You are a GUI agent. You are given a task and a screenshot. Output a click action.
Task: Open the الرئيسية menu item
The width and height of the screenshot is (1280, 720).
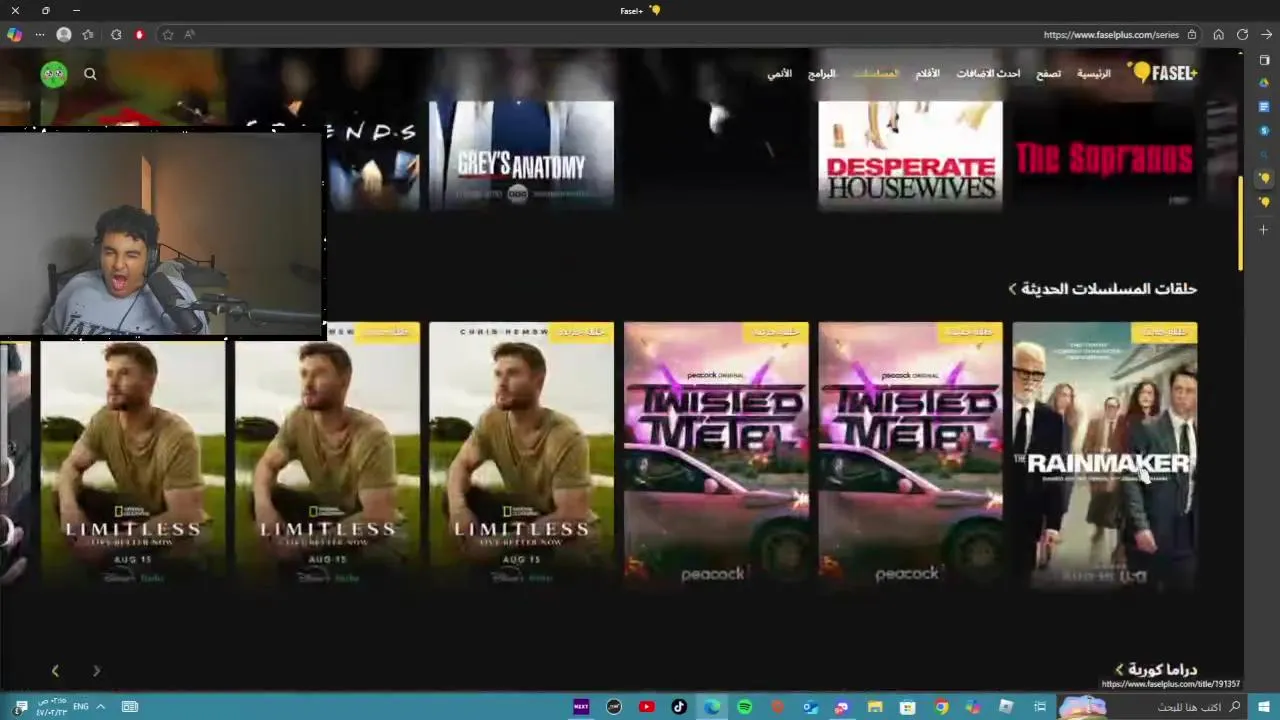click(x=1093, y=73)
